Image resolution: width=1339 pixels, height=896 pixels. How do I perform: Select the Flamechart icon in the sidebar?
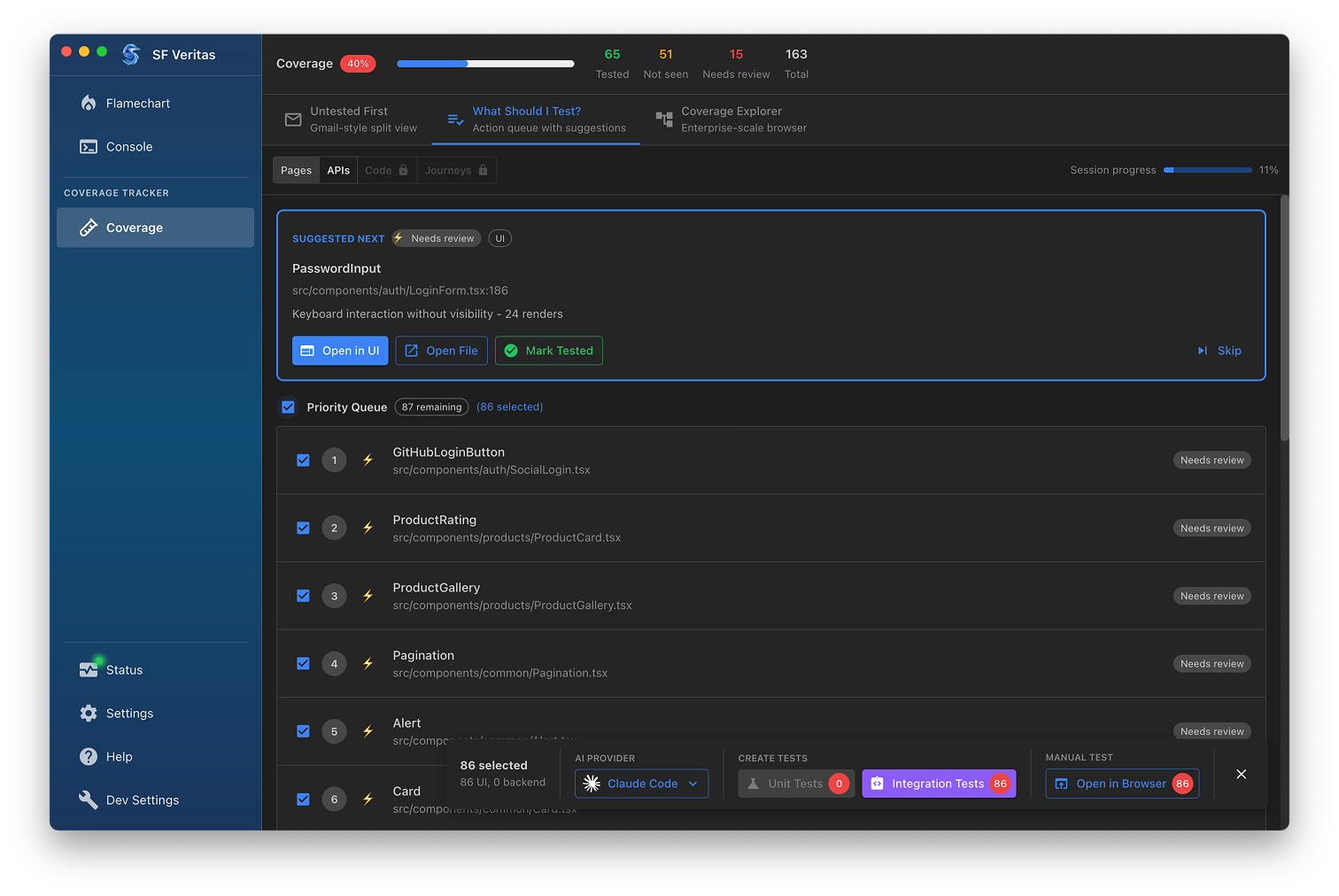coord(89,103)
